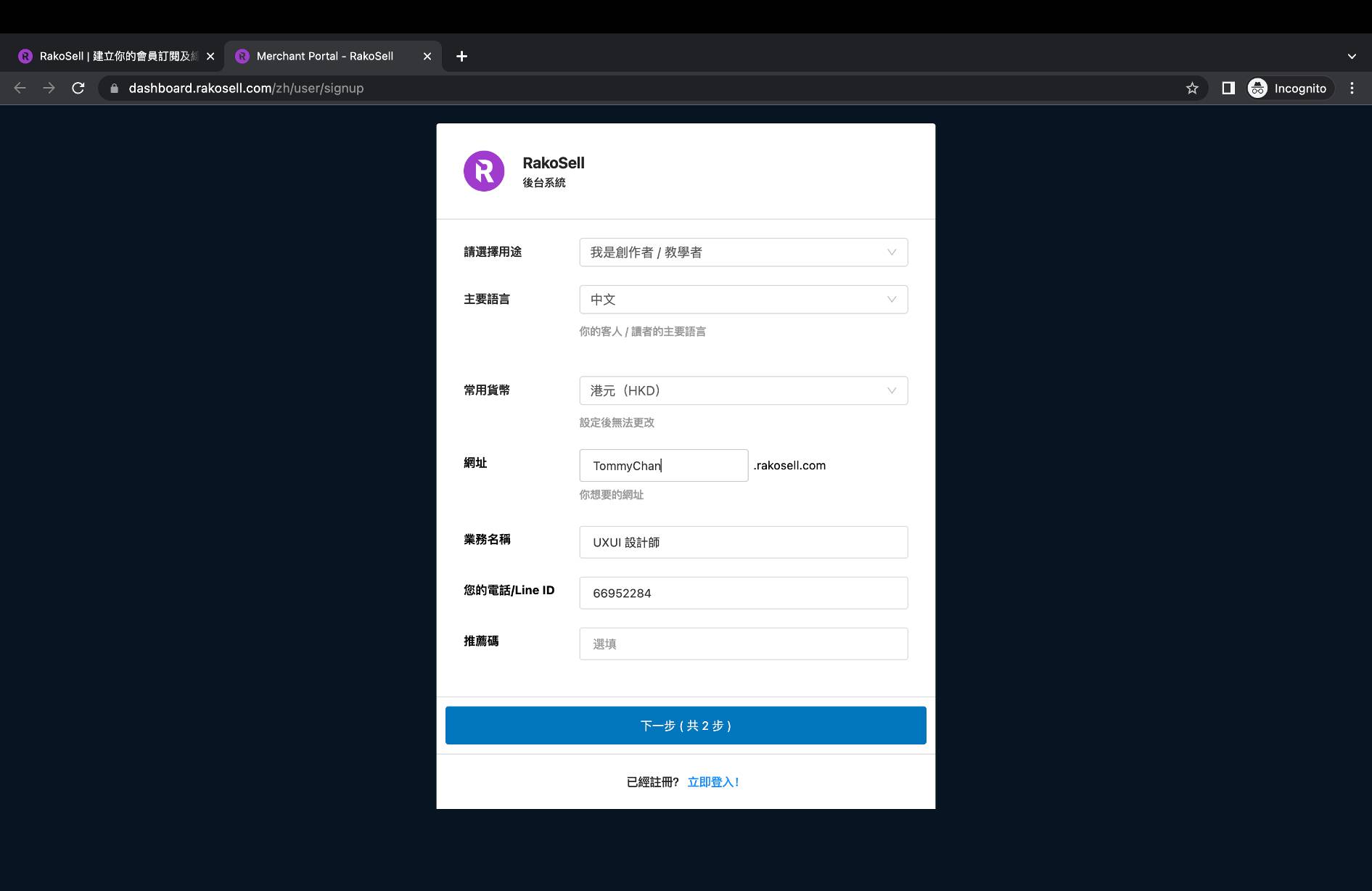Focus the 推薦碼 referral code field

click(x=743, y=644)
